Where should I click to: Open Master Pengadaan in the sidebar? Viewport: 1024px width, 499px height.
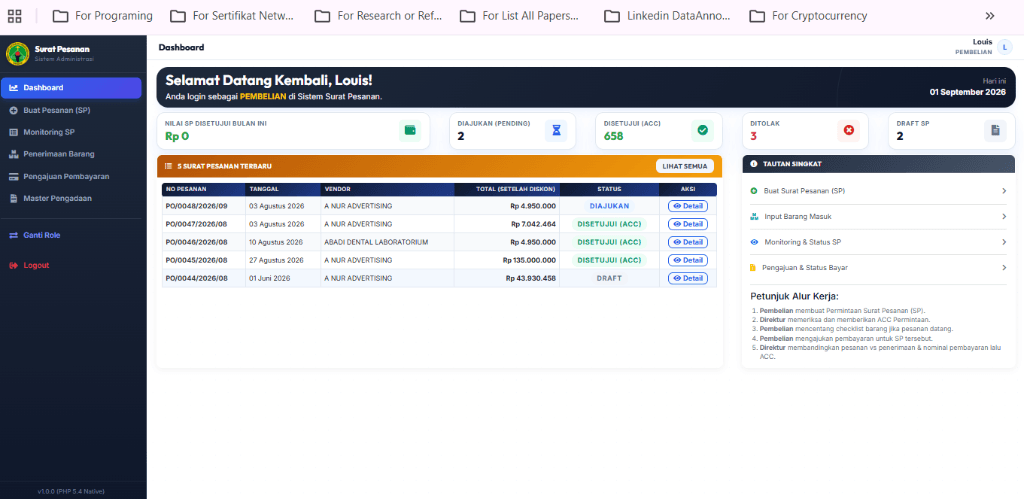pyautogui.click(x=73, y=199)
